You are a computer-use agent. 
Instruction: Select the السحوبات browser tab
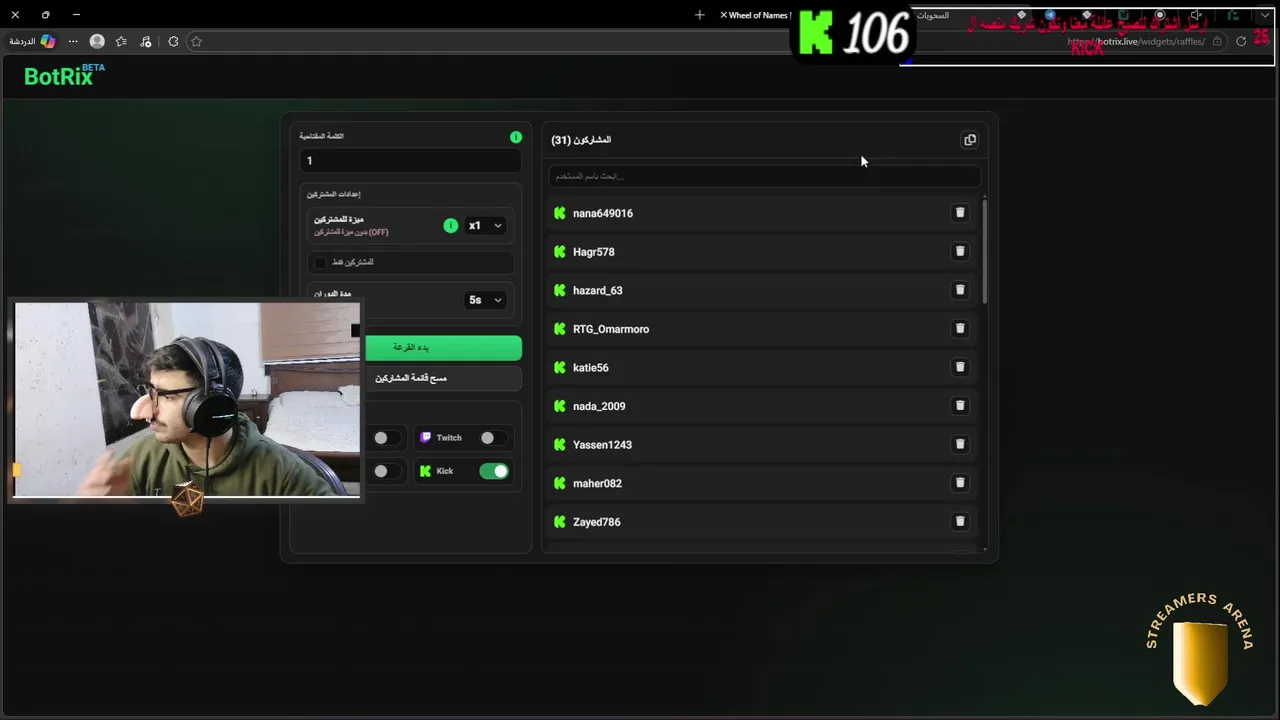coord(932,15)
